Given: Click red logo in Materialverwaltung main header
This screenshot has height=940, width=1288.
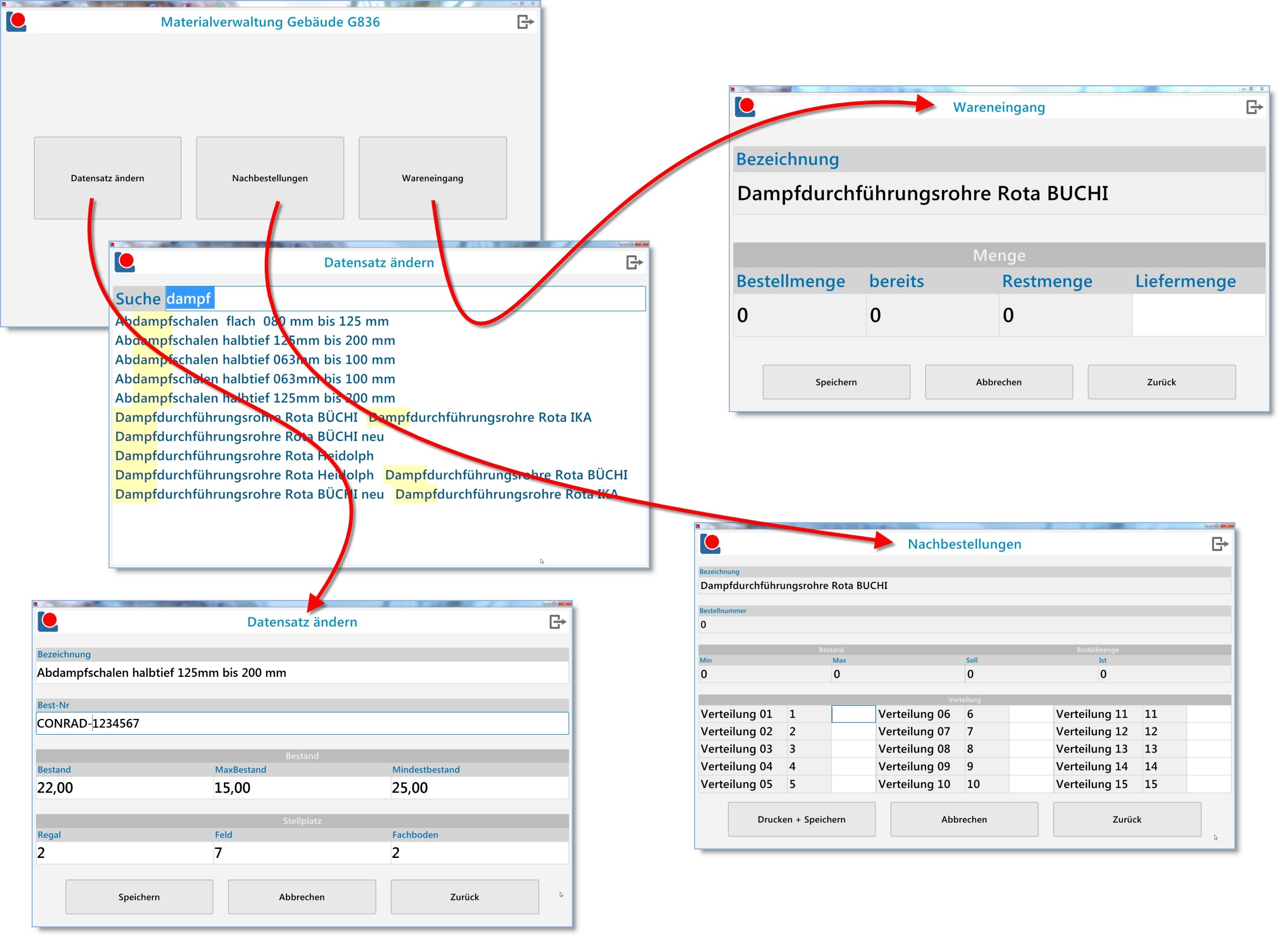Looking at the screenshot, I should pos(16,22).
